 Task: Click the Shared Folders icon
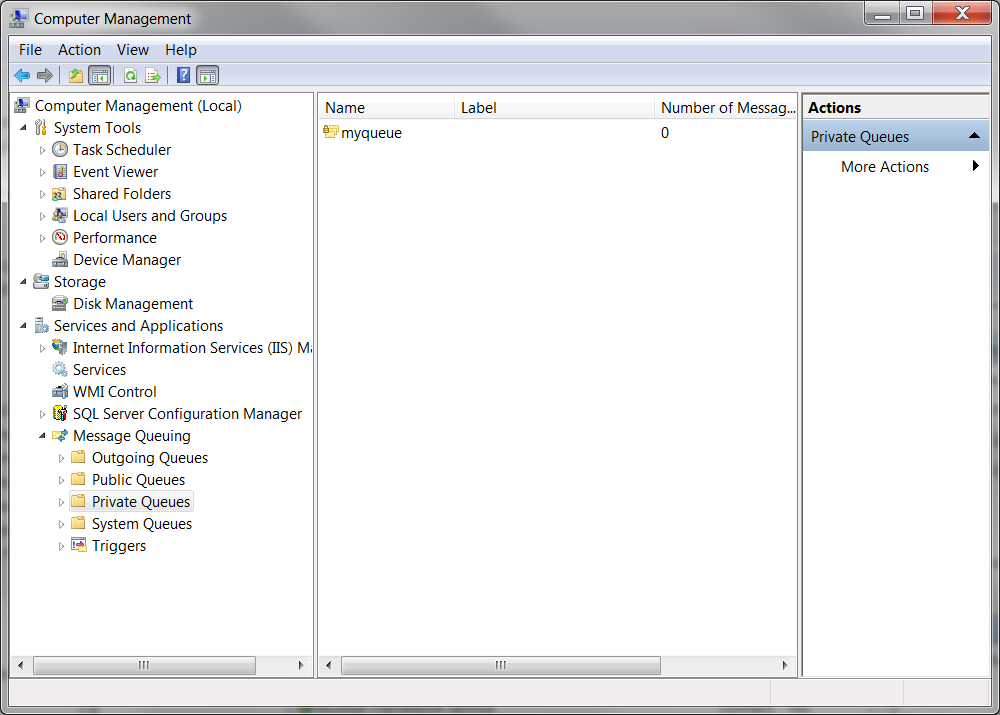tap(59, 194)
